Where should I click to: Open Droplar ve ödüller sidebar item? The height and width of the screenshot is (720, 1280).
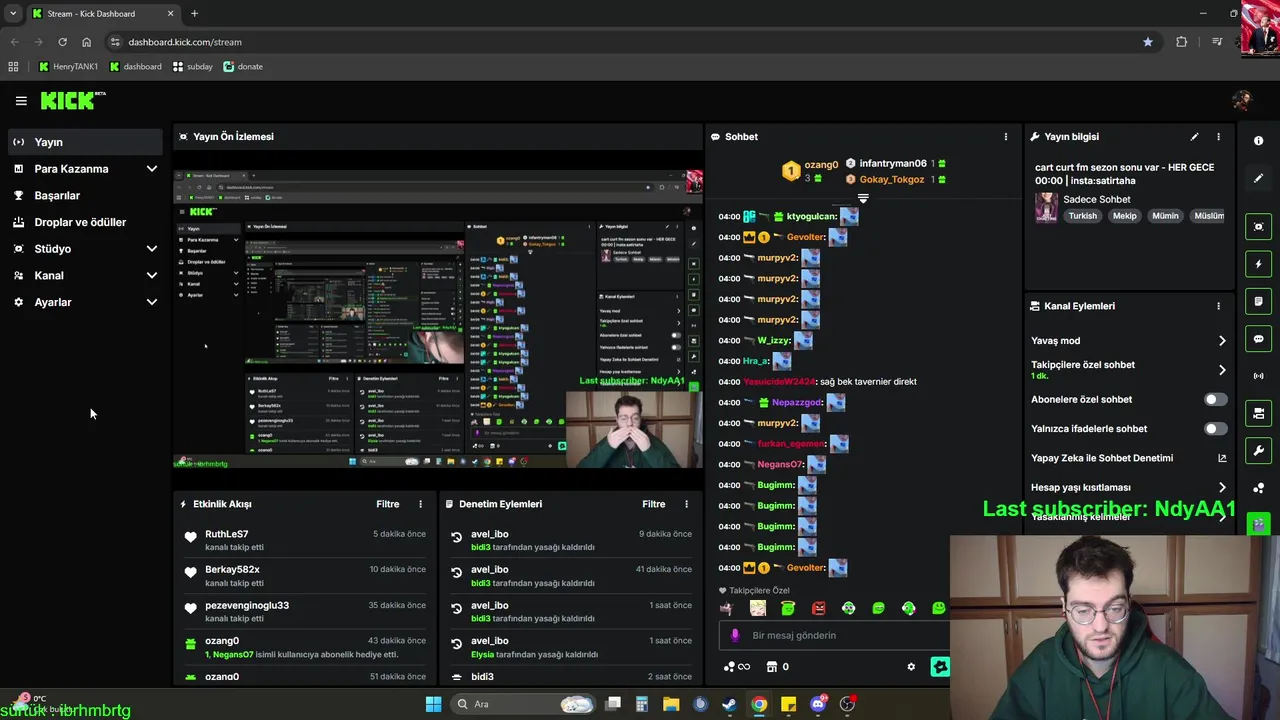[86, 222]
